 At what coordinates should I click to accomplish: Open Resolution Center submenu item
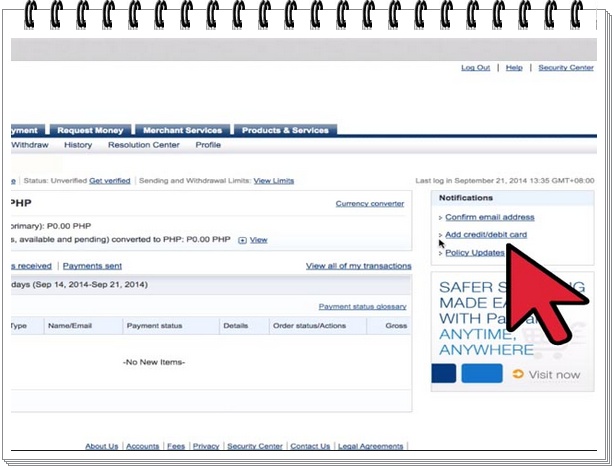point(144,145)
